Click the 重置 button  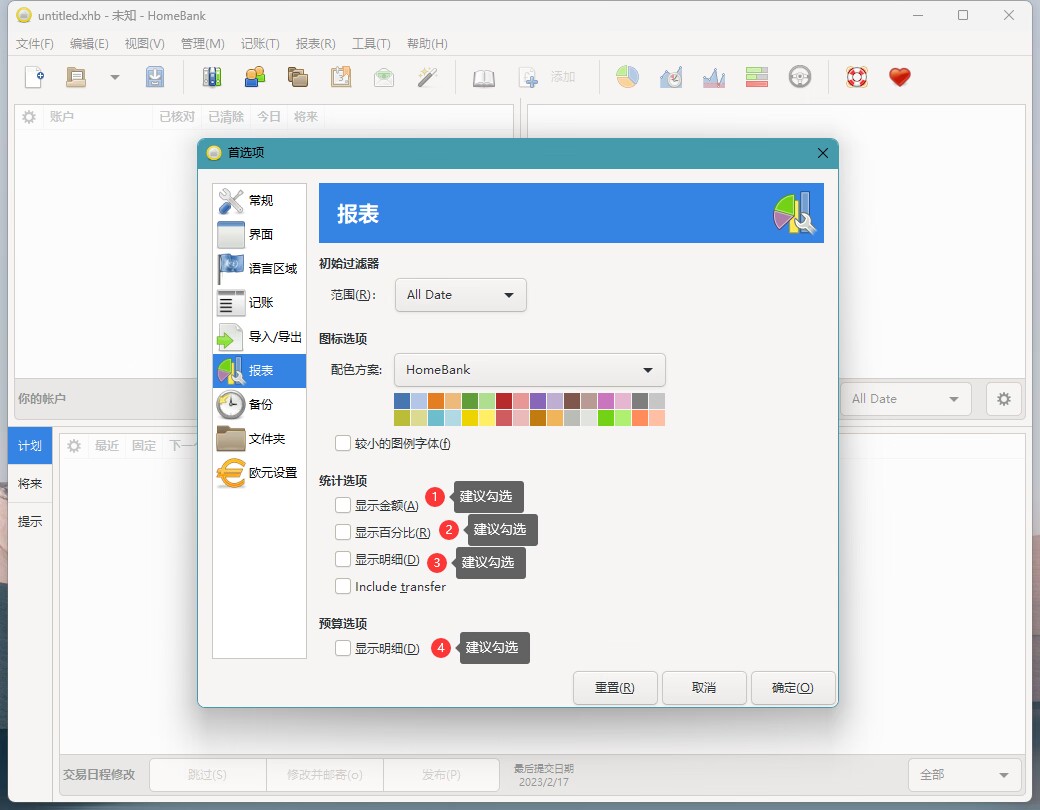(x=615, y=688)
